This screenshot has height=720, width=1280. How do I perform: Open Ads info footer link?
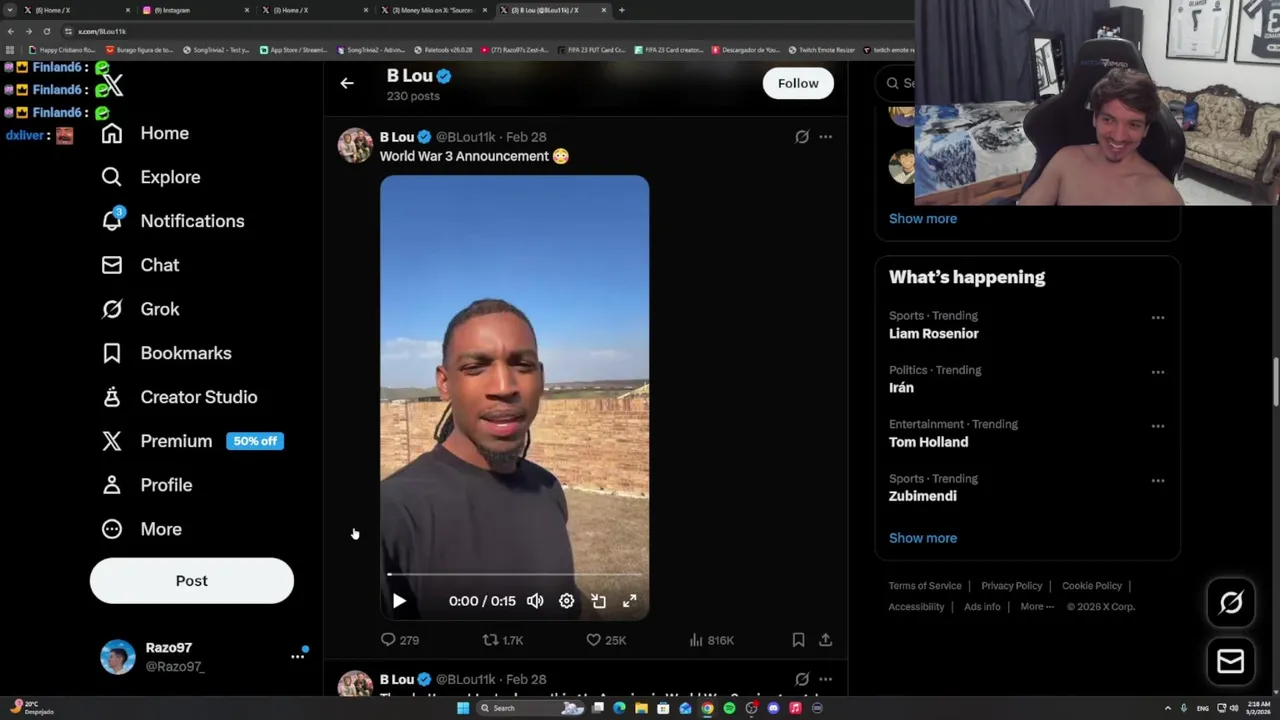click(982, 607)
